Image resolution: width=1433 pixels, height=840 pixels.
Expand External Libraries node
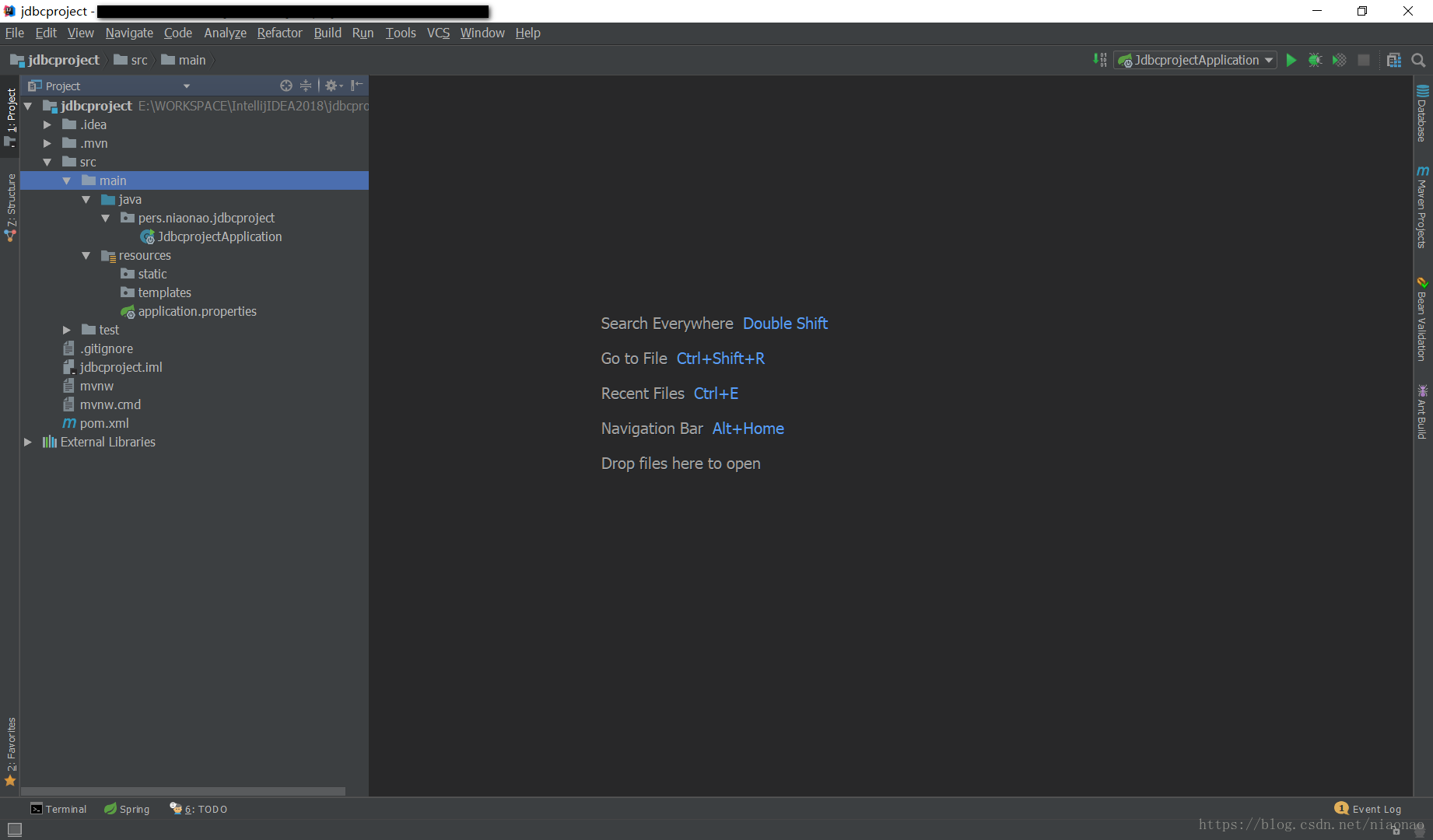(29, 442)
